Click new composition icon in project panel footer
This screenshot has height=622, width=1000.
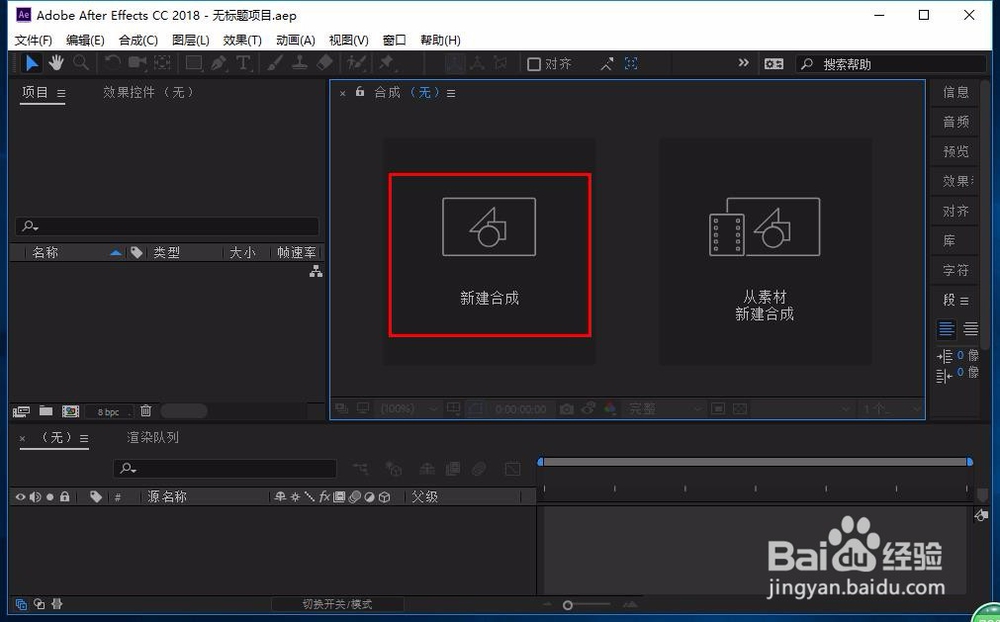(x=70, y=411)
